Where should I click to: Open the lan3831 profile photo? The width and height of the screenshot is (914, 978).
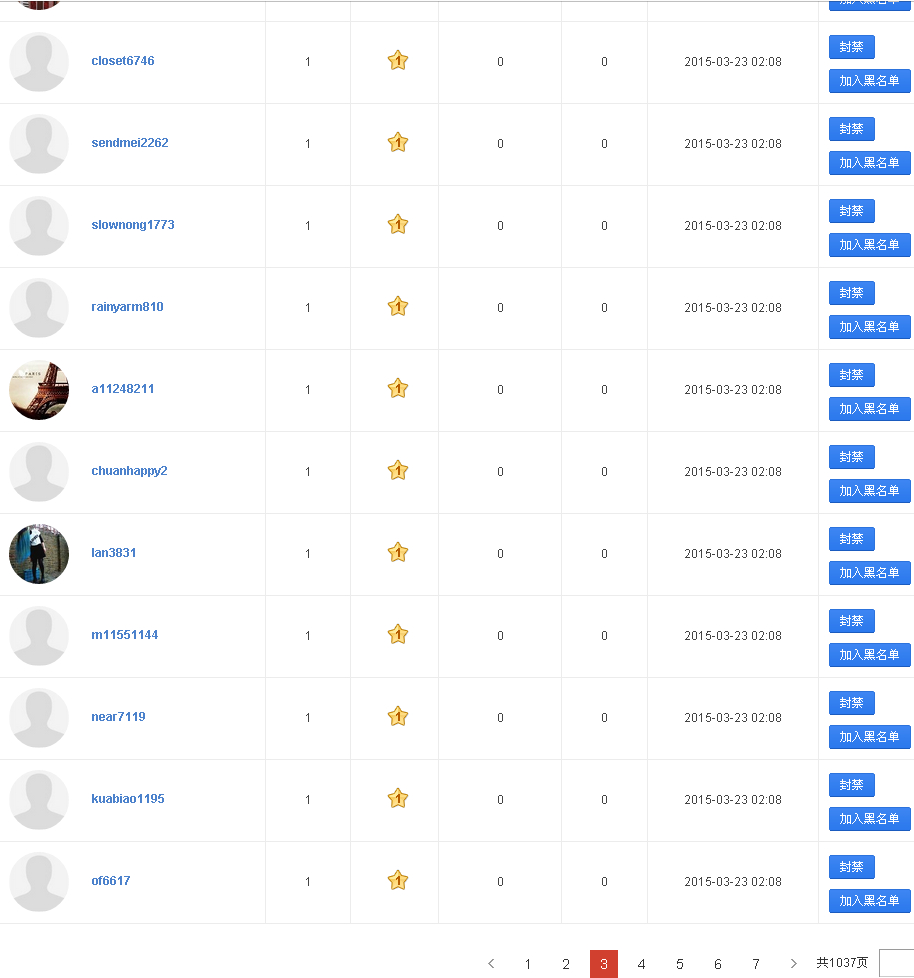point(39,554)
